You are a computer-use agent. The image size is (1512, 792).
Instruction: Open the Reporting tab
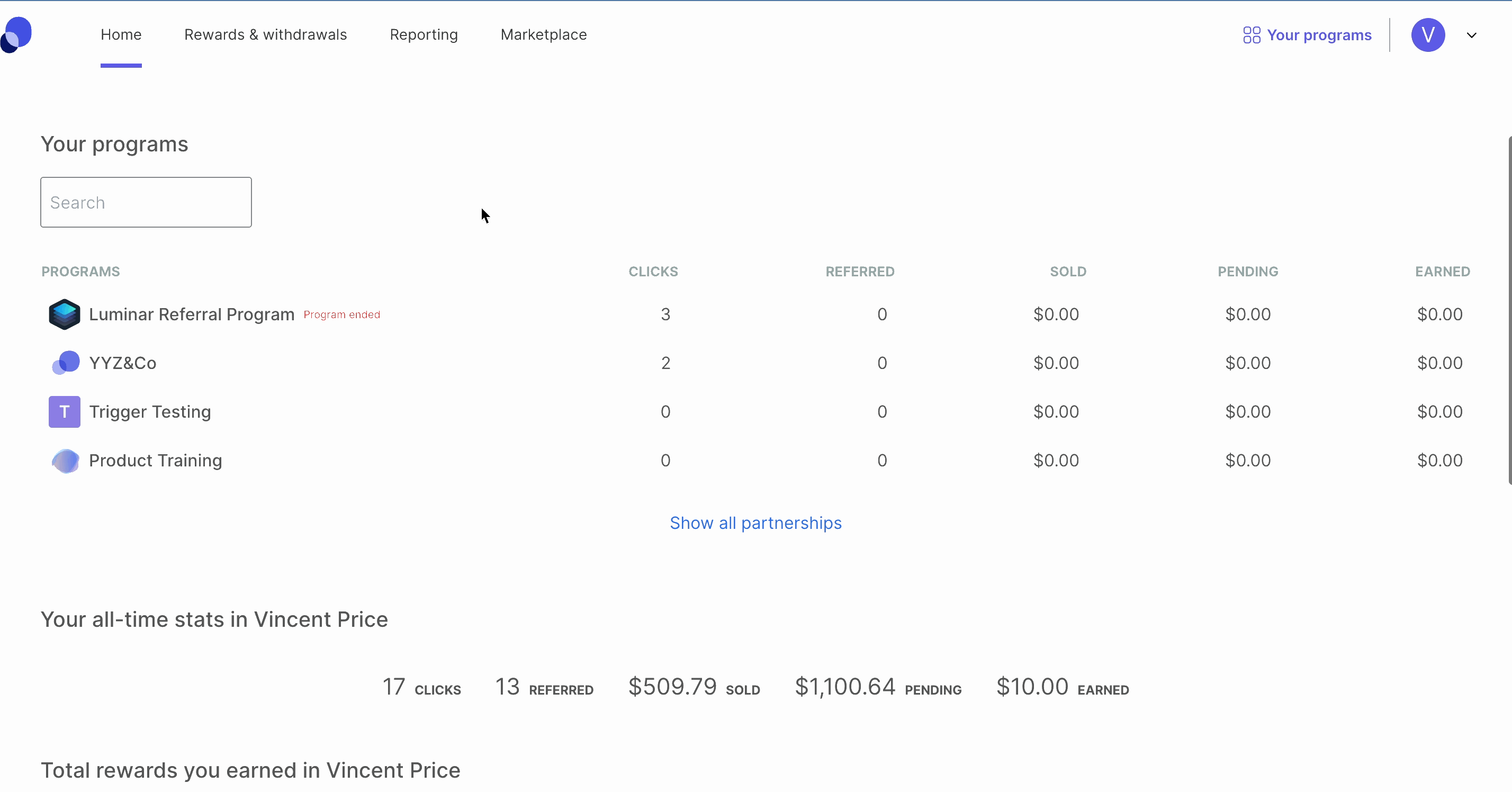[423, 35]
